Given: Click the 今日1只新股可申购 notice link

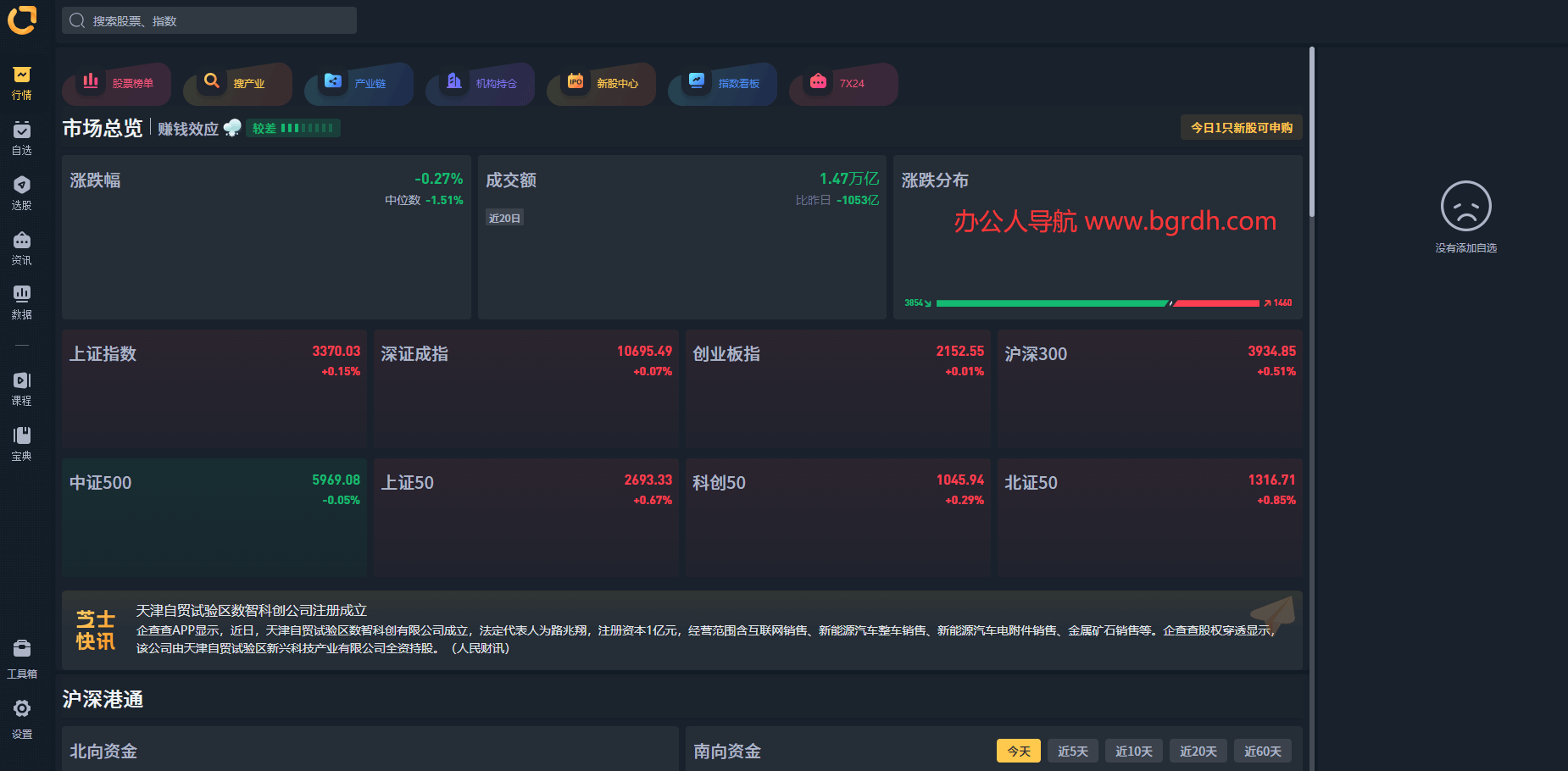Looking at the screenshot, I should [1241, 128].
